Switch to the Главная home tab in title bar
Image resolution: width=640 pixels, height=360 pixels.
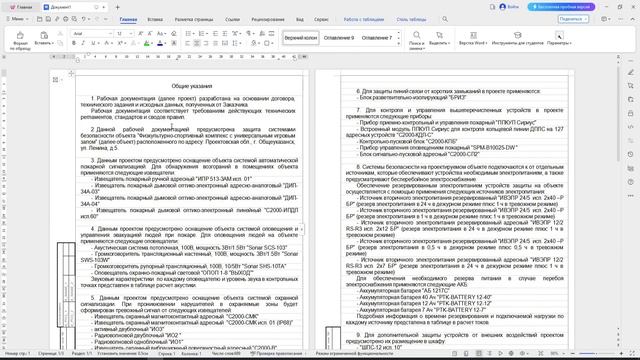[x=21, y=7]
